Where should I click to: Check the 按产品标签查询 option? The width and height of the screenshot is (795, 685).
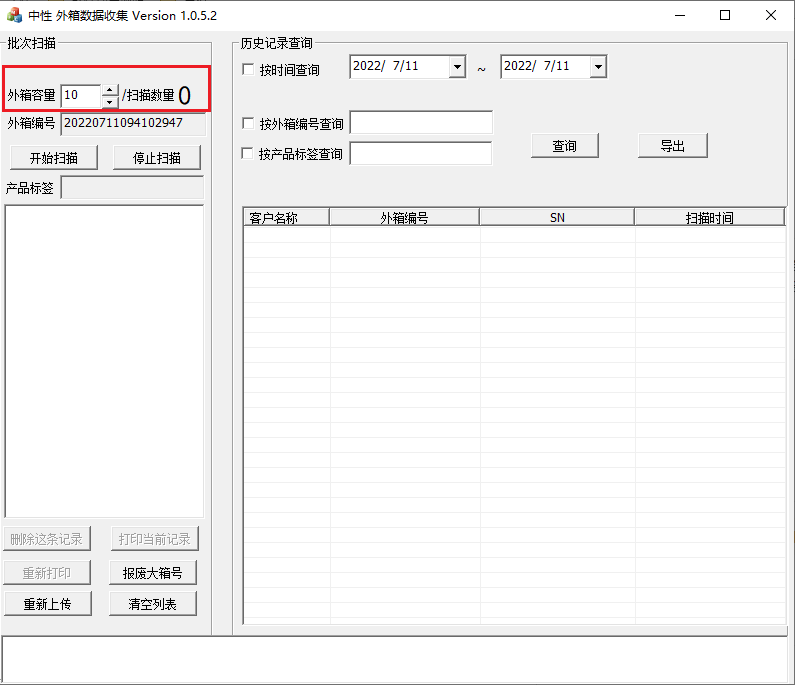click(247, 154)
